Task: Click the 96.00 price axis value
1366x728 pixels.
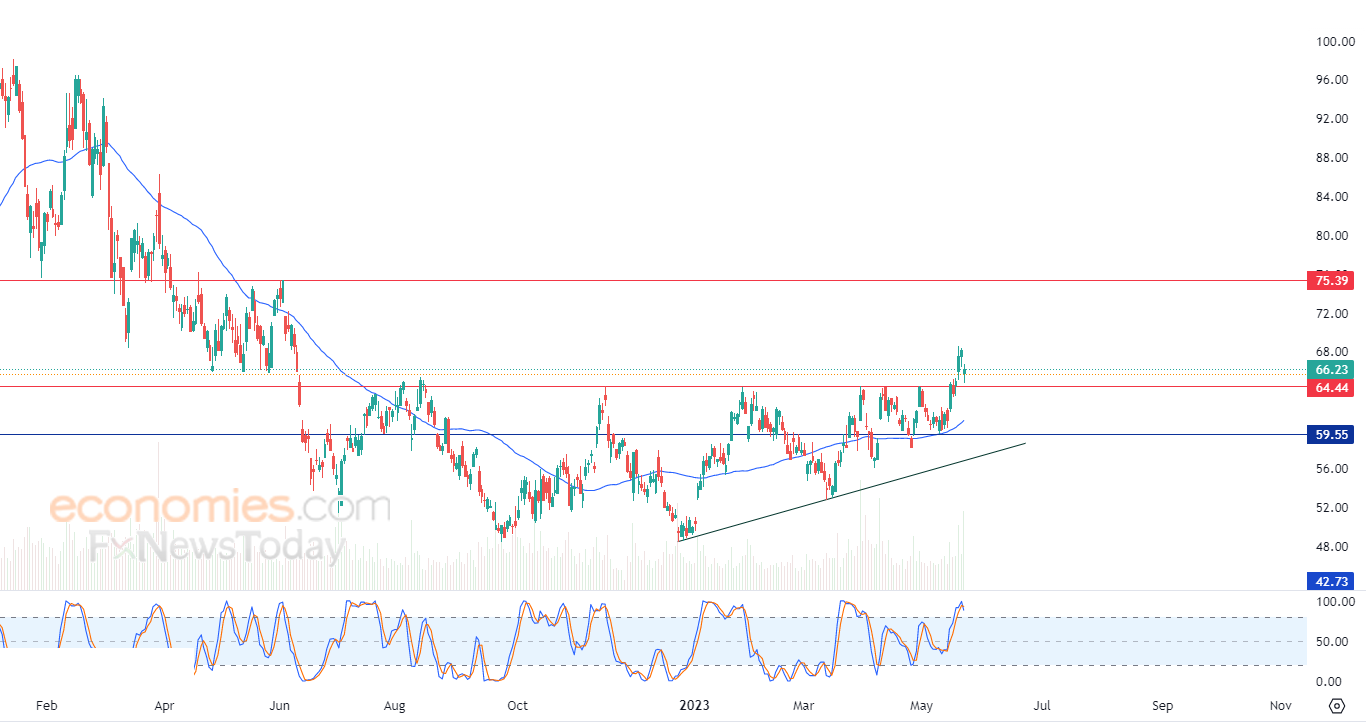Action: [x=1334, y=80]
